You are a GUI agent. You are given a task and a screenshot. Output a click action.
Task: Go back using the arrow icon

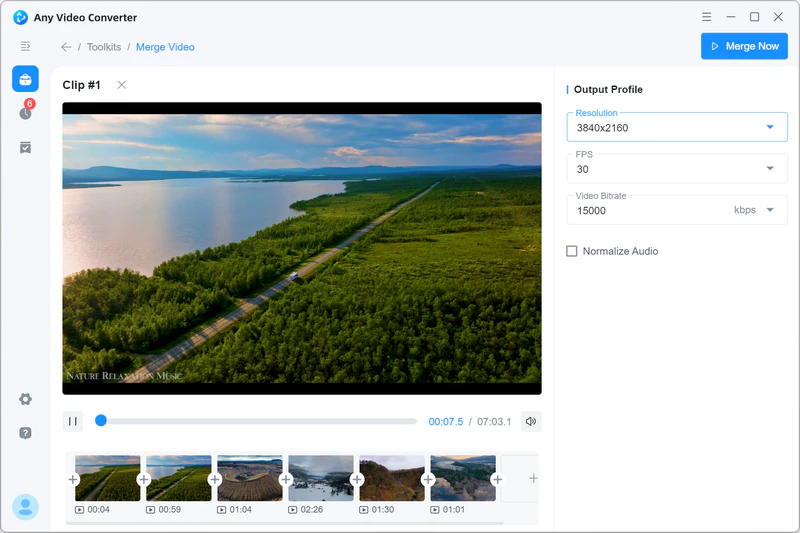66,47
